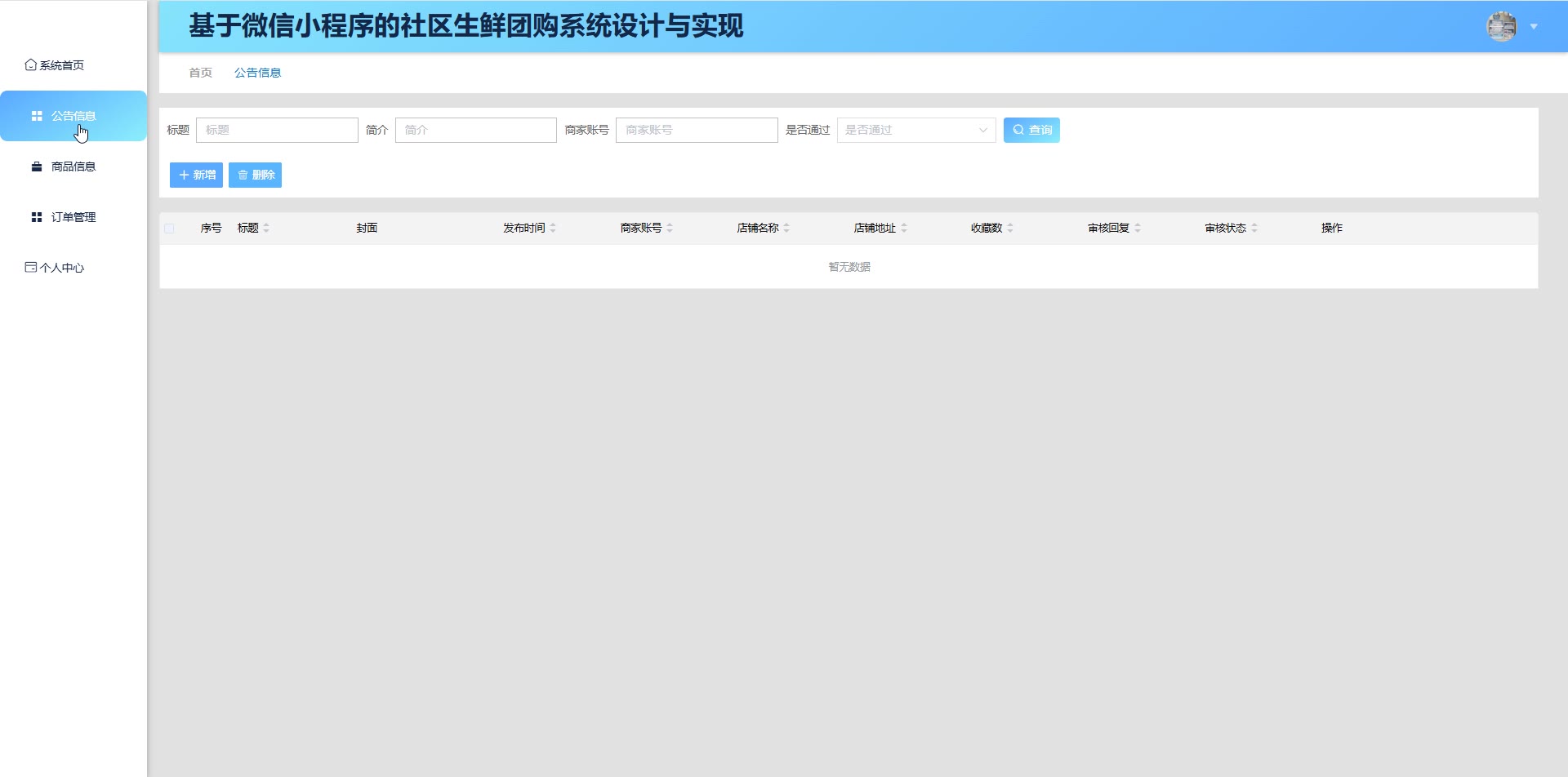Click the 首页 breadcrumb link
Image resolution: width=1568 pixels, height=777 pixels.
coord(200,73)
